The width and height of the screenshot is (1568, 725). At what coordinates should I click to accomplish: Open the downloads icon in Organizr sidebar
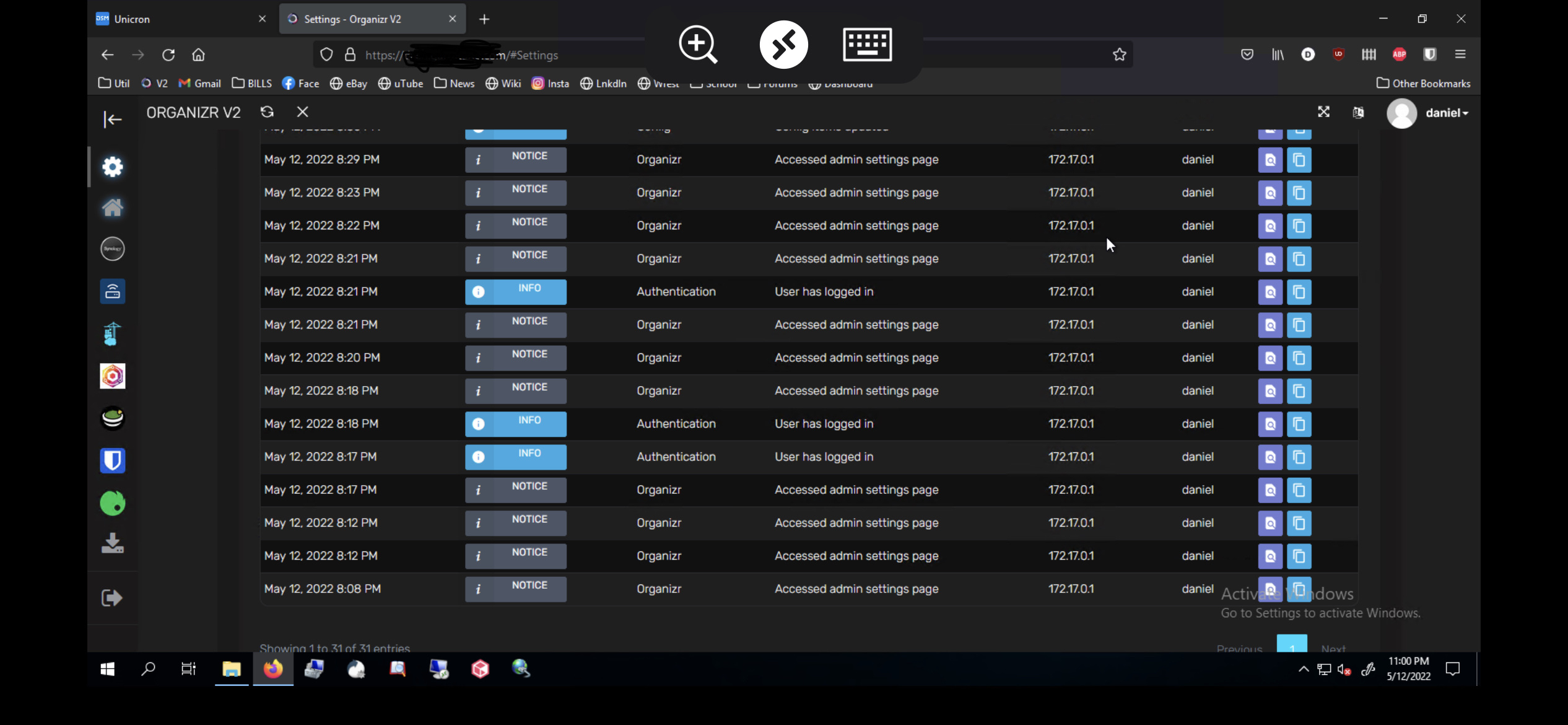click(112, 543)
